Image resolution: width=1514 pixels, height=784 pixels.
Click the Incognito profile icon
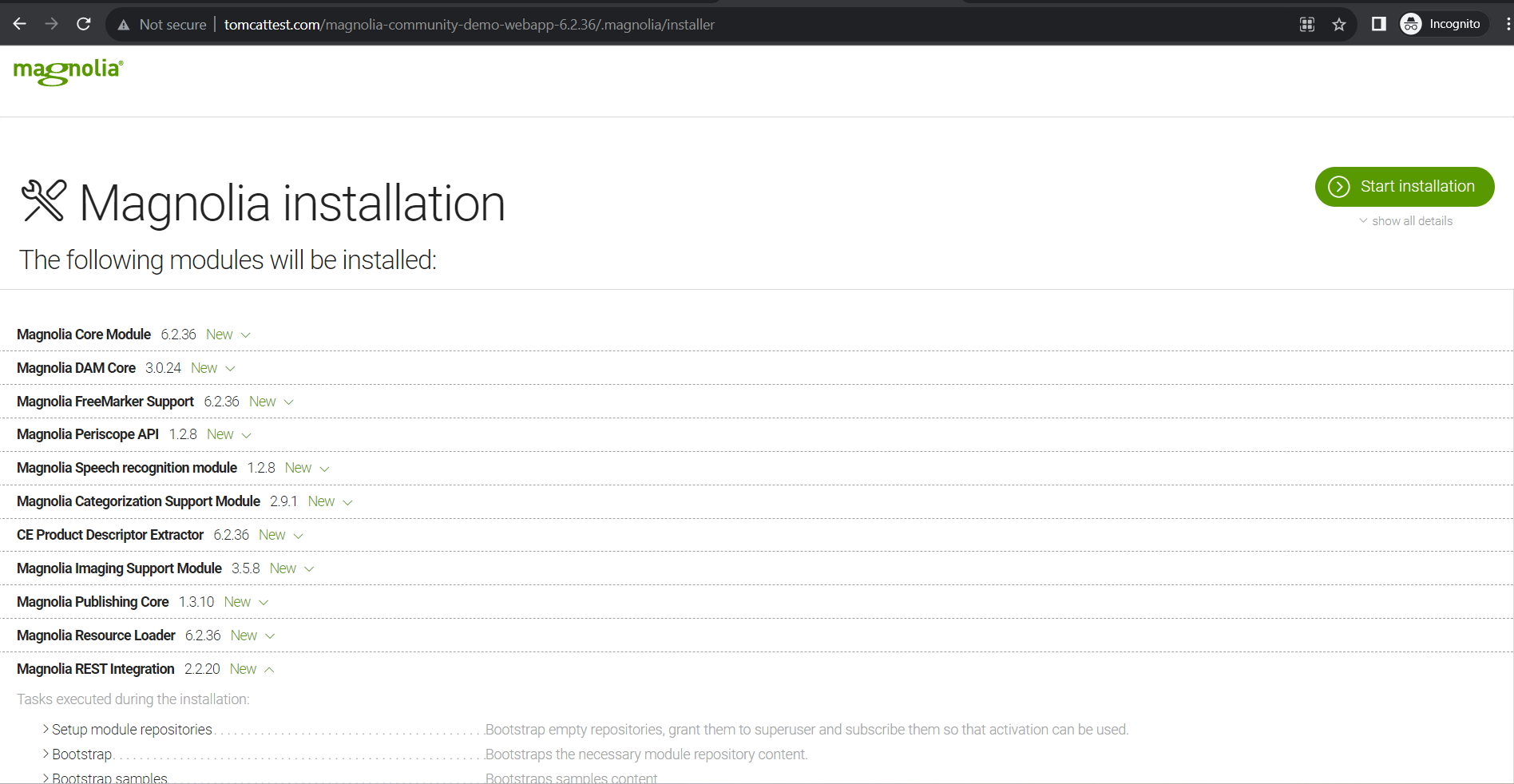[1411, 24]
